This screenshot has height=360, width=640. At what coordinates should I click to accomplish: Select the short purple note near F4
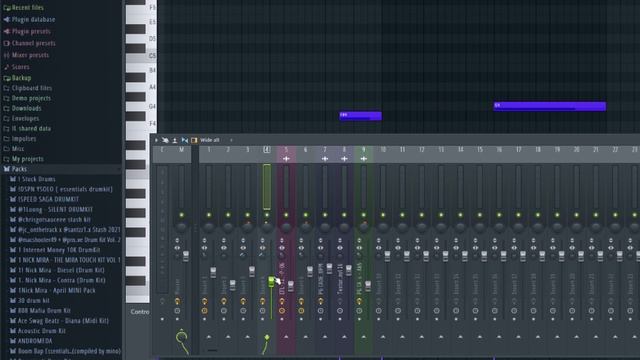tap(360, 116)
